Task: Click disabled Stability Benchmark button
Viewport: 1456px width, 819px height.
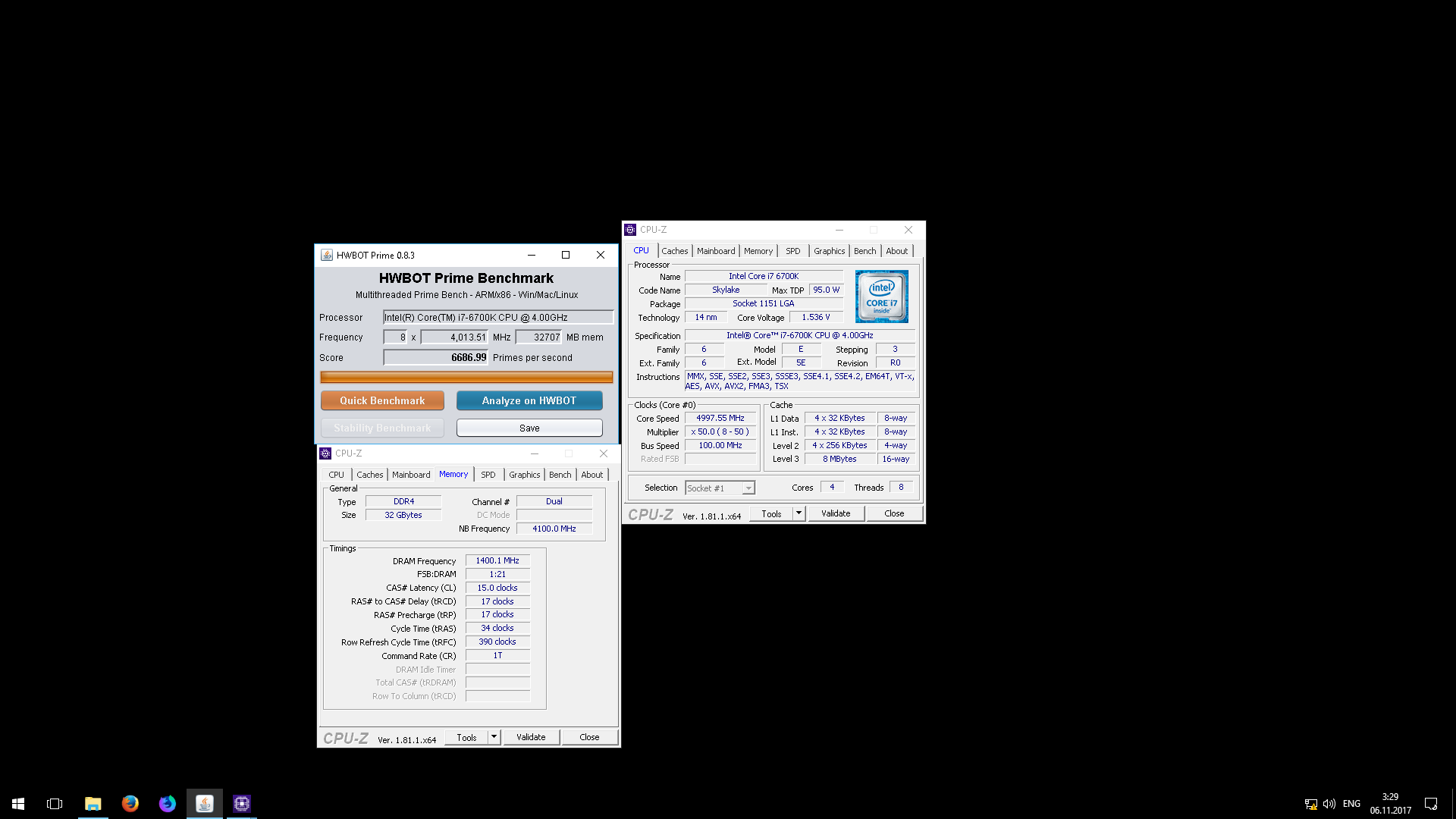Action: point(382,428)
